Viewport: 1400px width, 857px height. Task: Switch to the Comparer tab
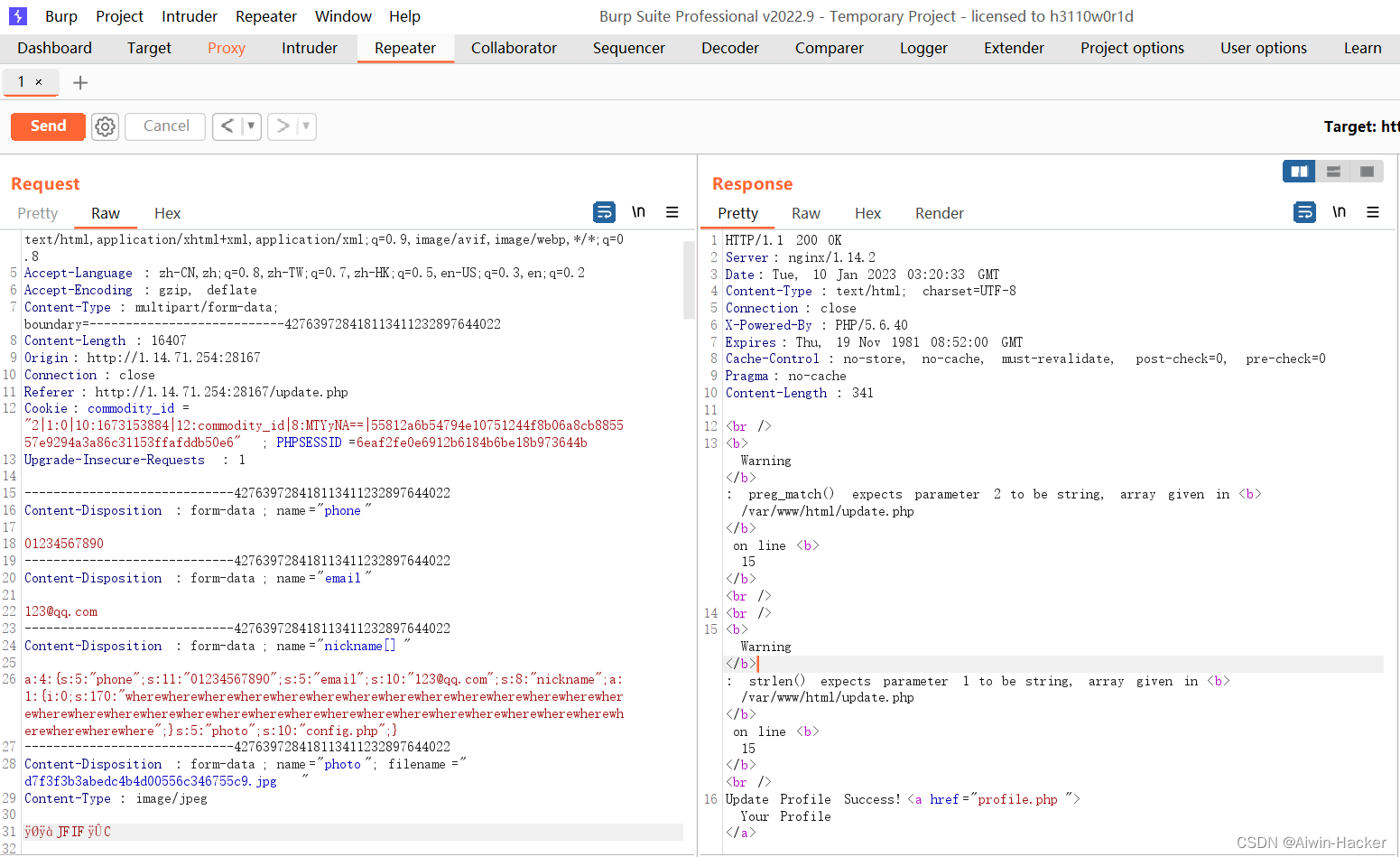pyautogui.click(x=830, y=48)
